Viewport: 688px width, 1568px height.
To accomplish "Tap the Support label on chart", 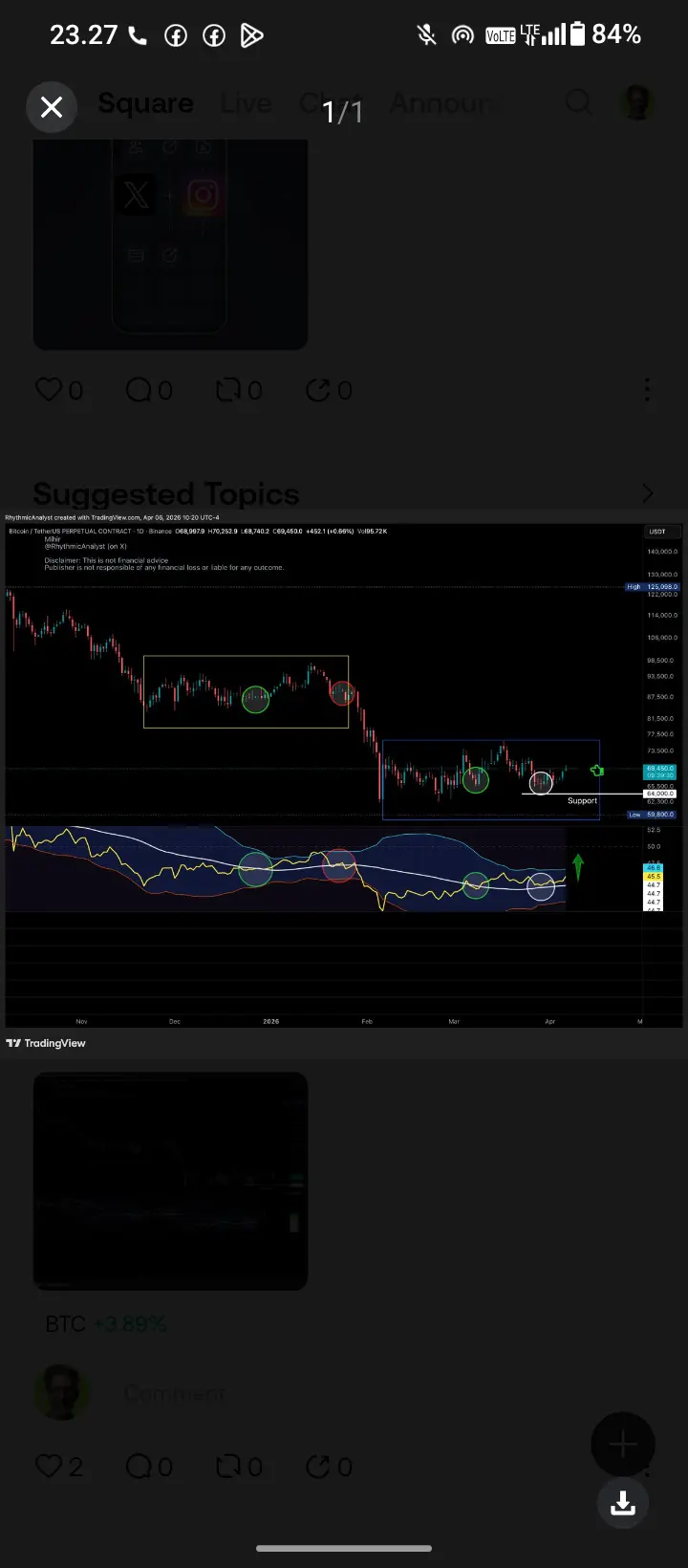I will (x=582, y=801).
